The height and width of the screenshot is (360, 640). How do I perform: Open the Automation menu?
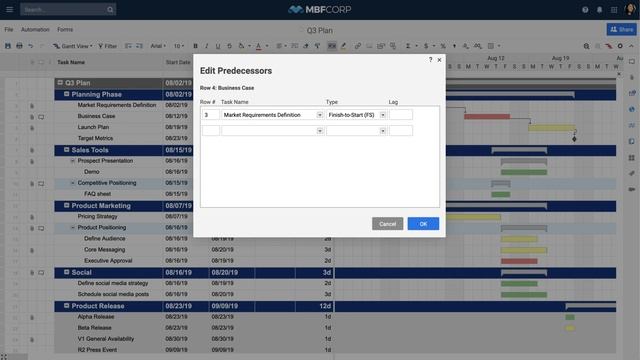(x=35, y=29)
